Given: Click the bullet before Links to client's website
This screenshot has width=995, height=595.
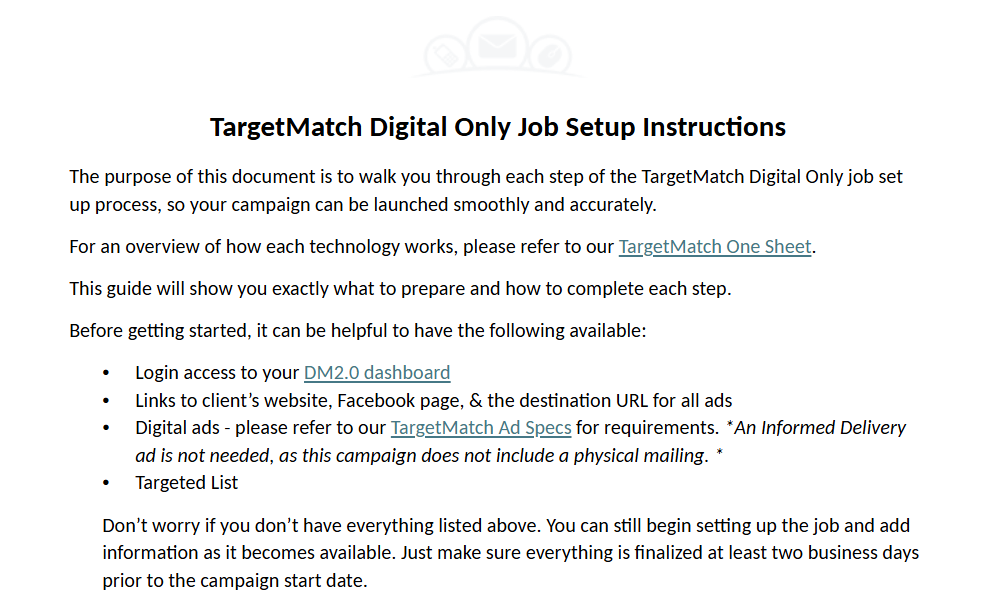Looking at the screenshot, I should click(x=106, y=401).
